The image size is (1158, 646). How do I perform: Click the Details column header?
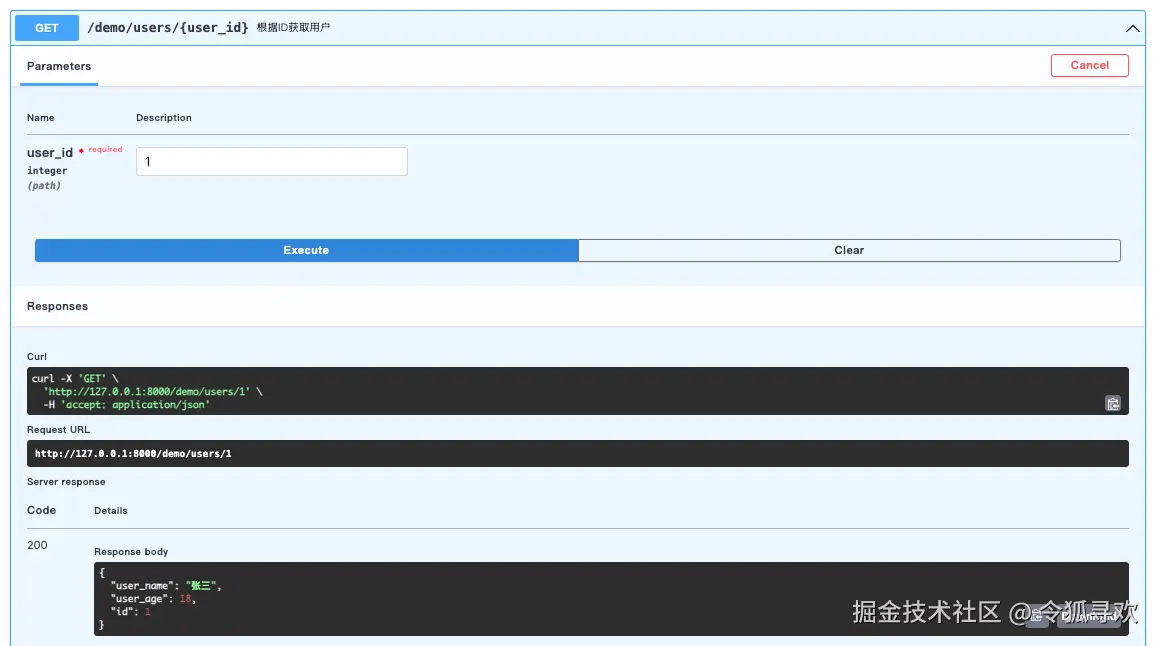click(111, 511)
